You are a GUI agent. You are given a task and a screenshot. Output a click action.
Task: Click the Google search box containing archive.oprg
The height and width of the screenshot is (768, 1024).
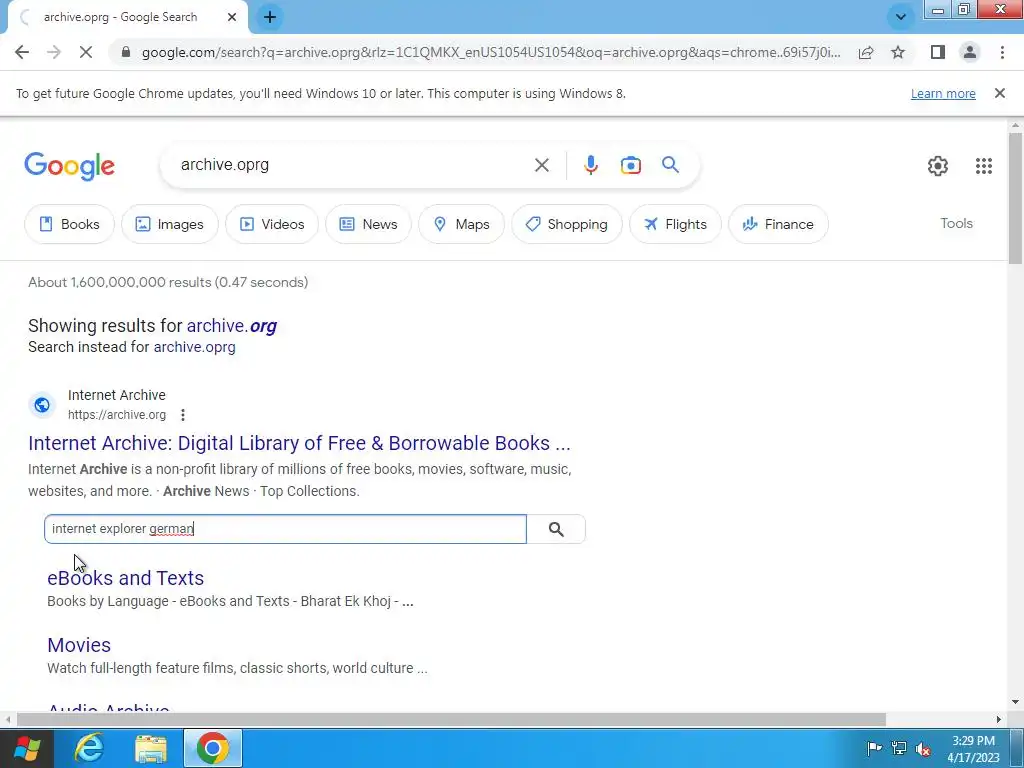(x=353, y=165)
